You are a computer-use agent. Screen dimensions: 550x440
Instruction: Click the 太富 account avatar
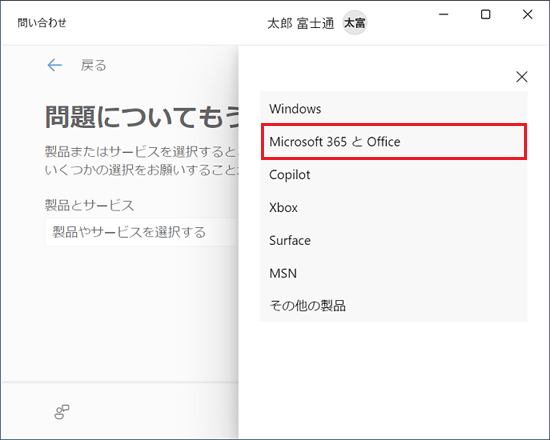[x=355, y=23]
